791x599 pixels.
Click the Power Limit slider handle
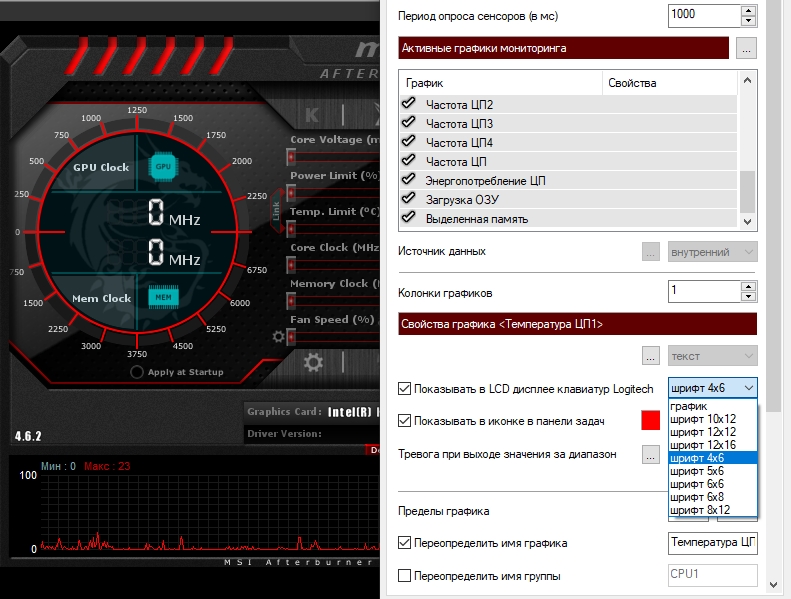291,193
